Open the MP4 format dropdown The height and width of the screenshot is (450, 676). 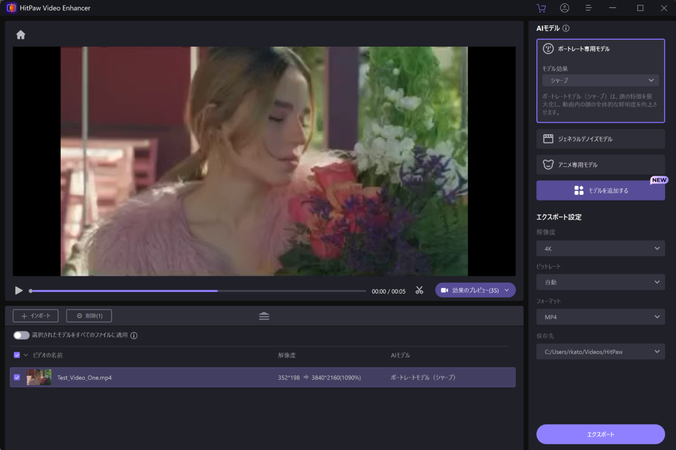click(600, 317)
